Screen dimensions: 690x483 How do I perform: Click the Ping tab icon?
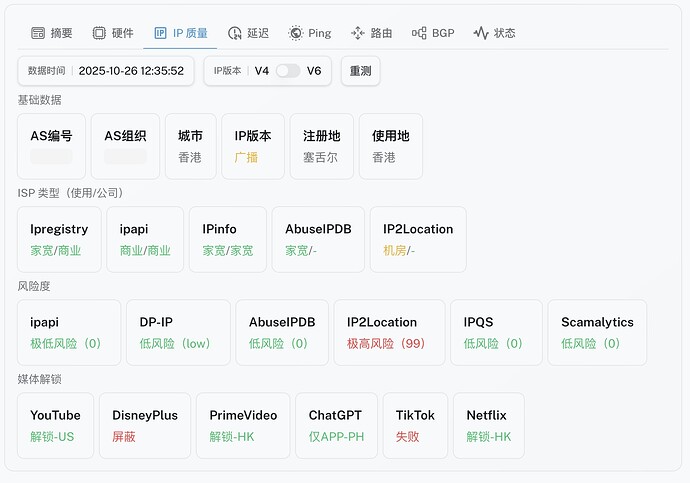[296, 33]
